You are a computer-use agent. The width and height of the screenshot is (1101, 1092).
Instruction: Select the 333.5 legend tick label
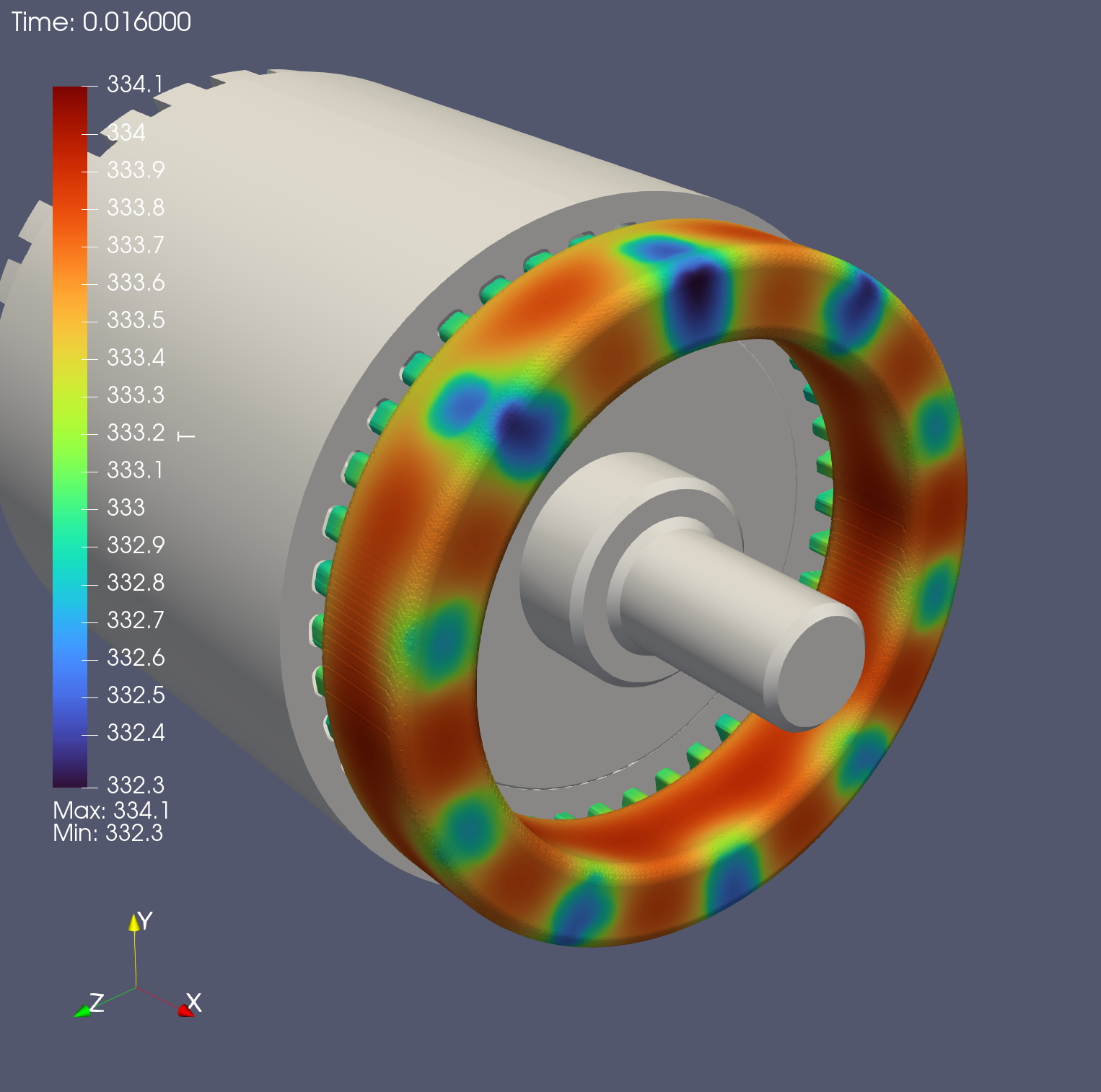pos(136,320)
